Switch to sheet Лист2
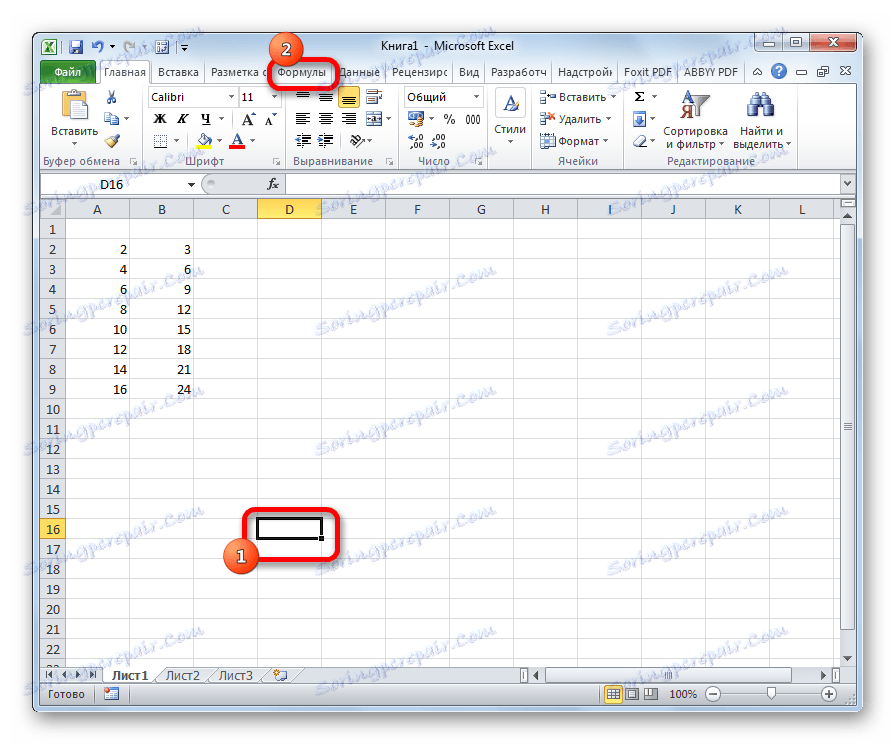This screenshot has height=745, width=896. pyautogui.click(x=183, y=675)
